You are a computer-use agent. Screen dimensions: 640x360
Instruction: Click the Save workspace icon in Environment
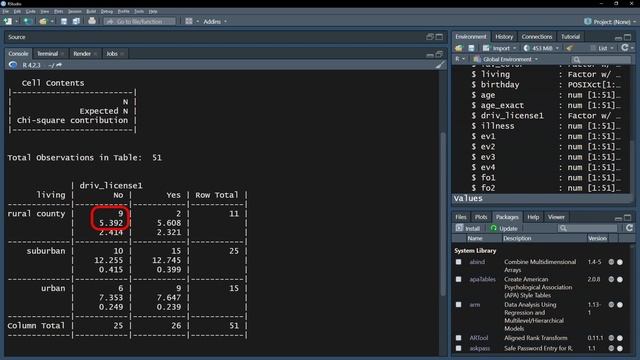pyautogui.click(x=471, y=48)
